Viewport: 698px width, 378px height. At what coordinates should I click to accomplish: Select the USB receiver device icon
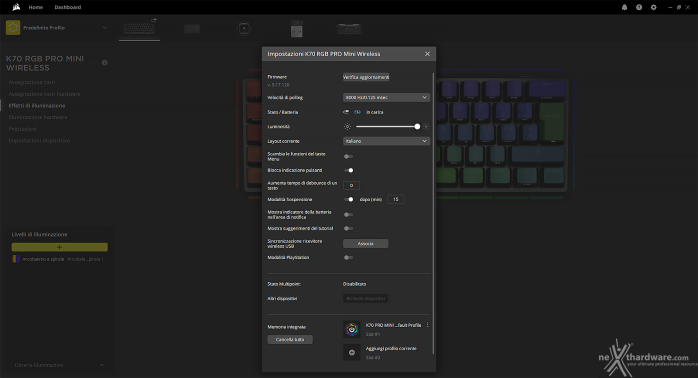click(296, 28)
